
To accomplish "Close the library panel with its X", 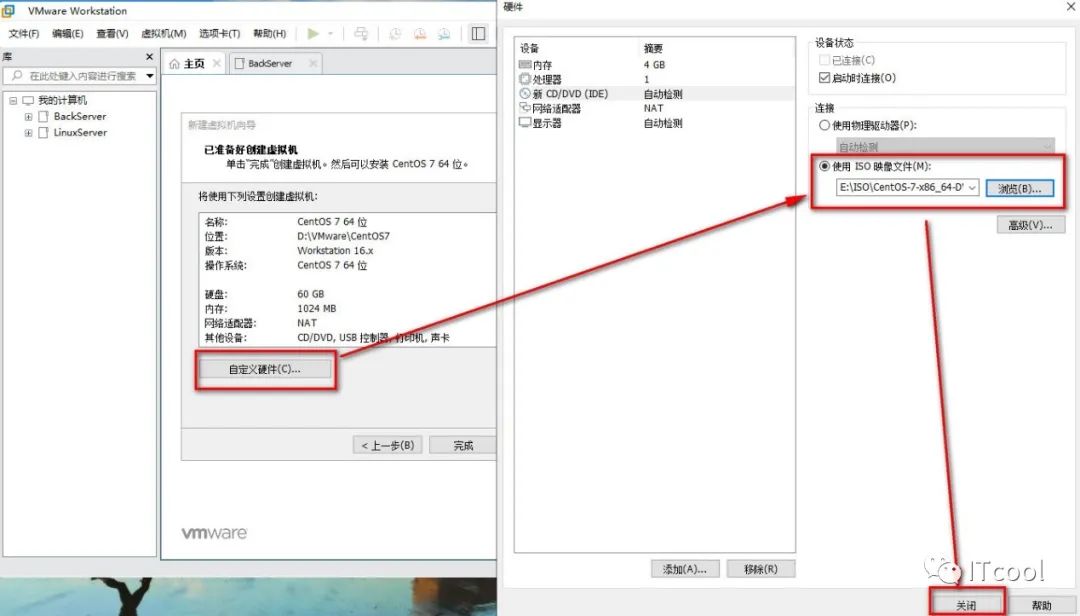I will coord(149,57).
